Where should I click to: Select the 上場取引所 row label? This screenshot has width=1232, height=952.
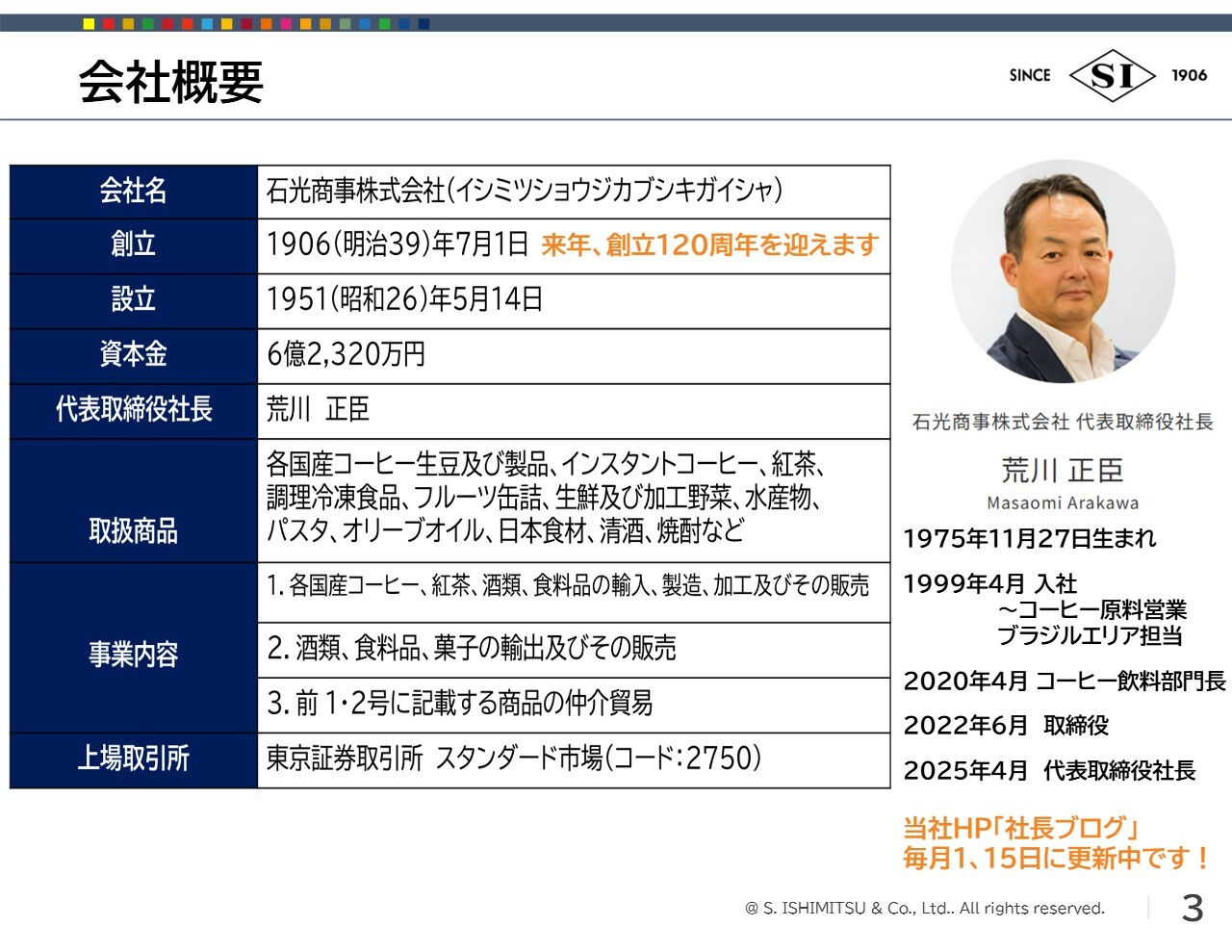pos(135,759)
